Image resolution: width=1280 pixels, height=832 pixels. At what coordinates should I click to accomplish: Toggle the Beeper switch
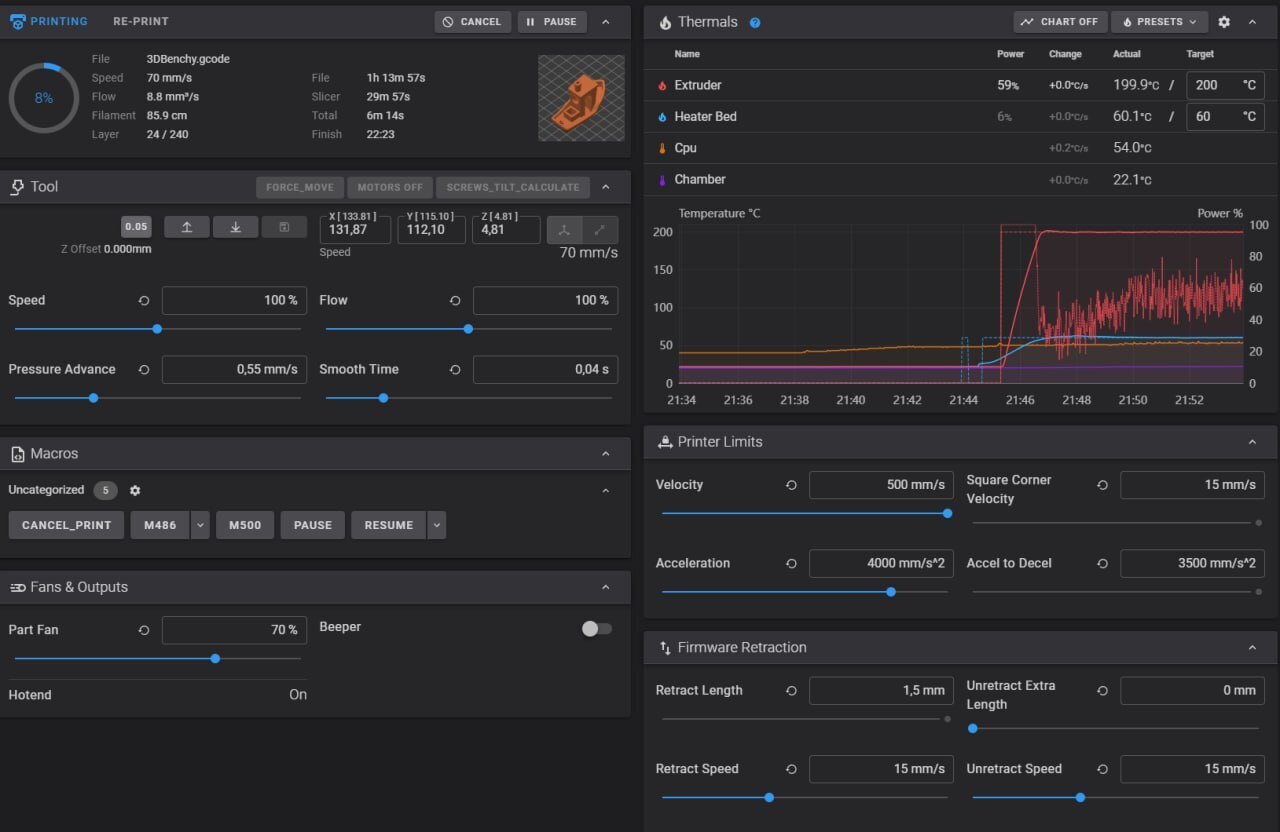(x=596, y=628)
